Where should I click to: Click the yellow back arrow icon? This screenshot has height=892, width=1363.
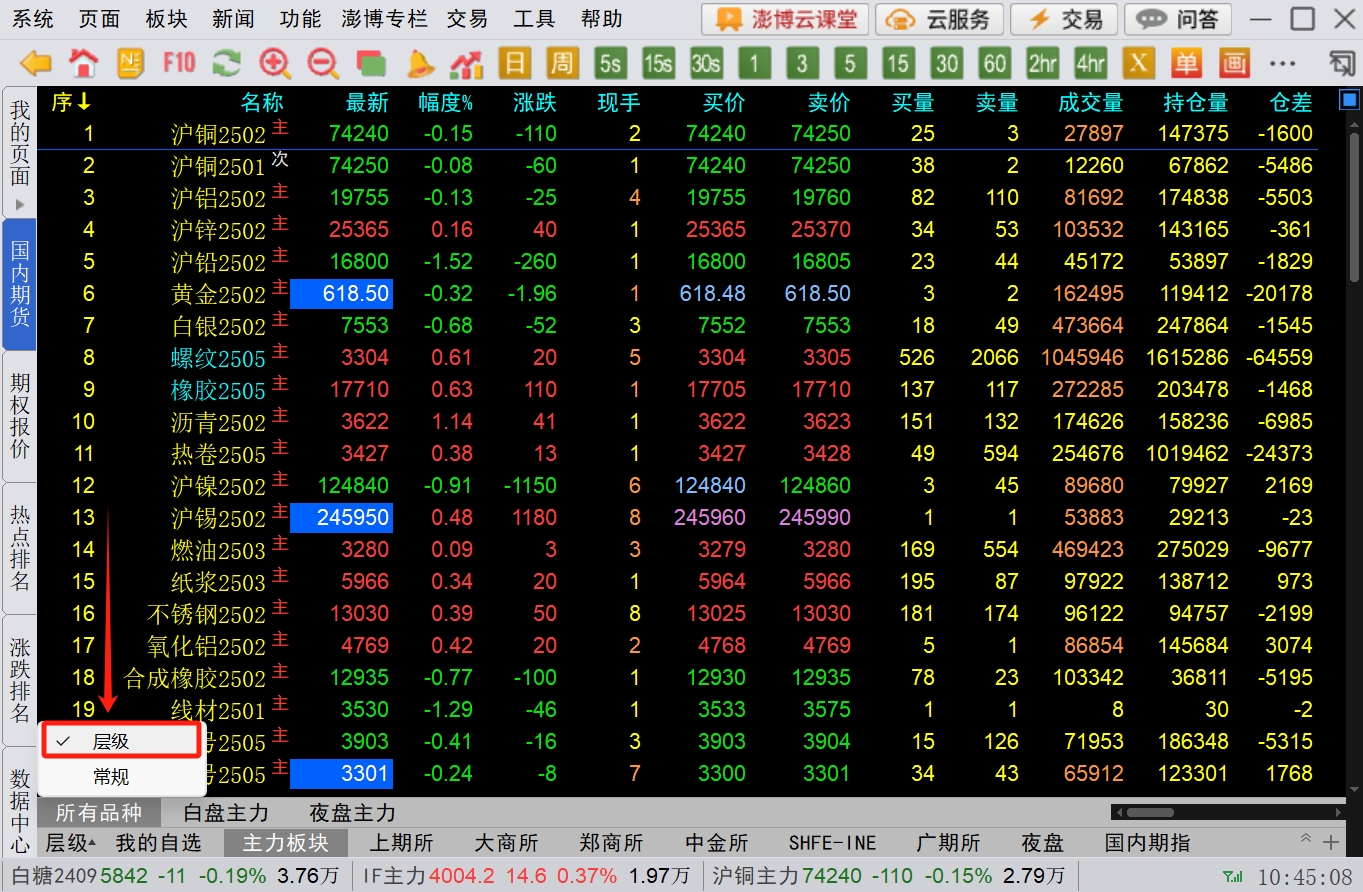(36, 64)
